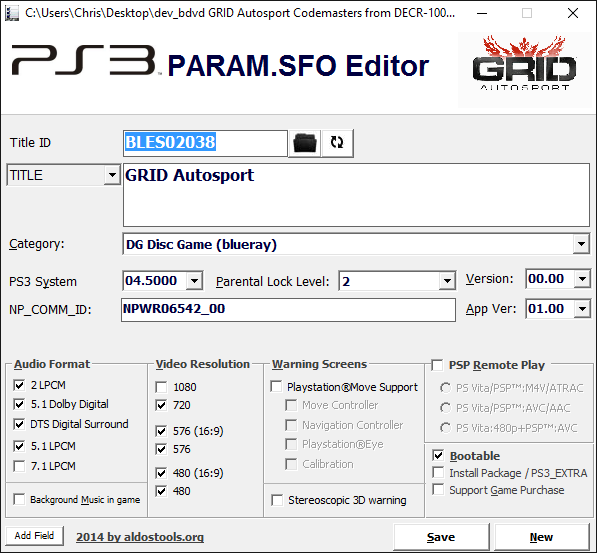Click the application icon in the title bar
Image resolution: width=597 pixels, height=553 pixels.
12,13
